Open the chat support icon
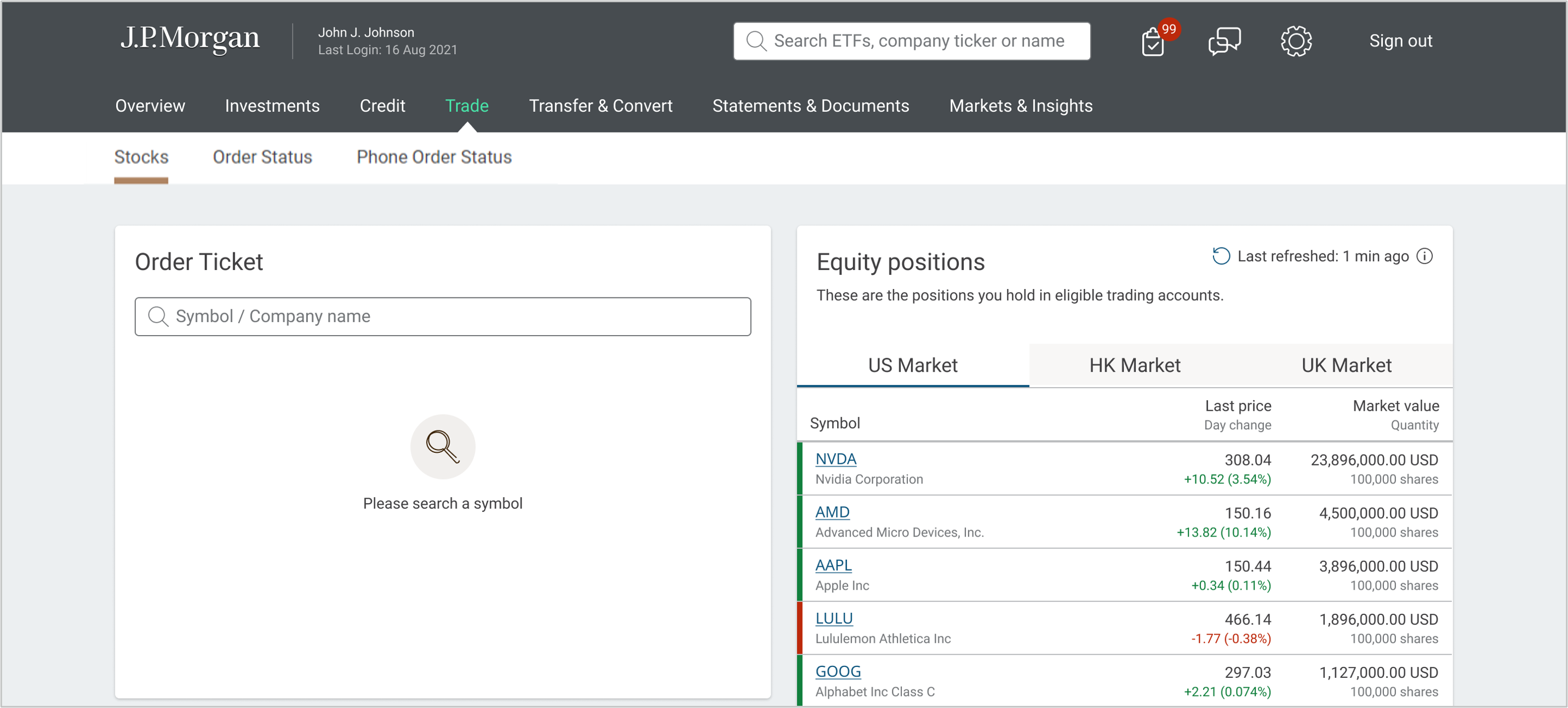Image resolution: width=1568 pixels, height=708 pixels. (x=1224, y=42)
